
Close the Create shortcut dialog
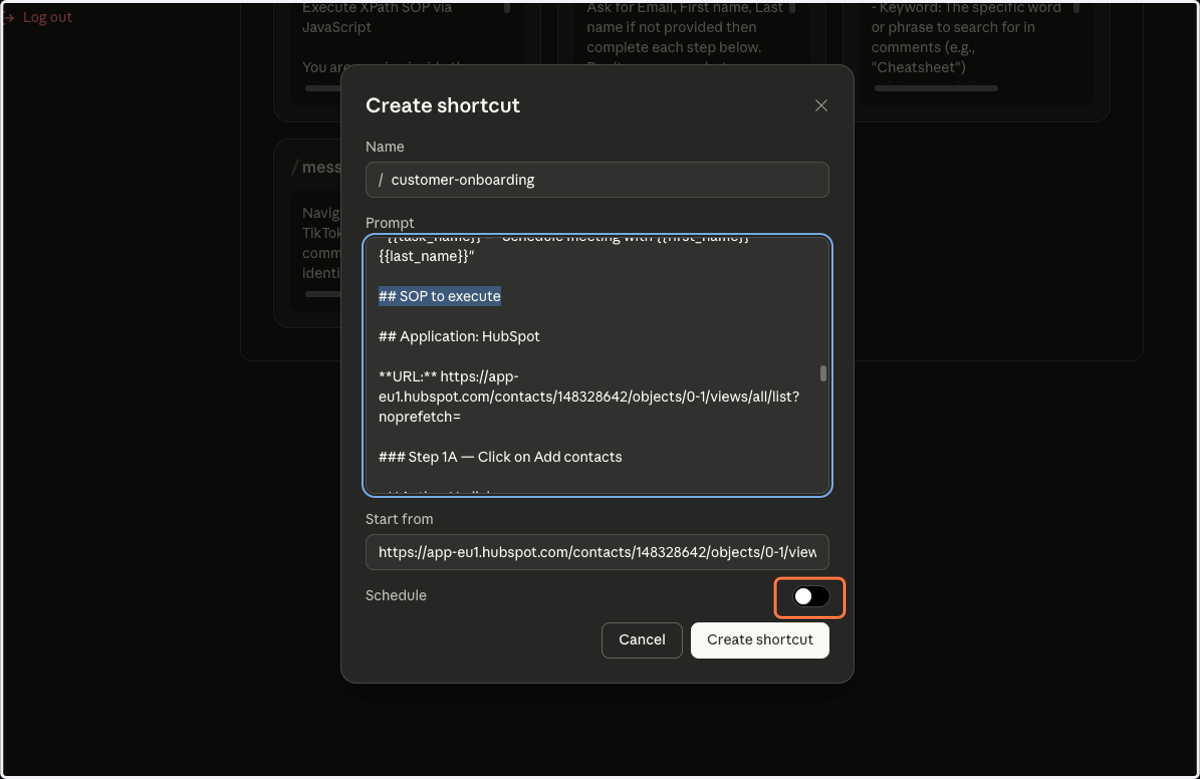click(821, 106)
